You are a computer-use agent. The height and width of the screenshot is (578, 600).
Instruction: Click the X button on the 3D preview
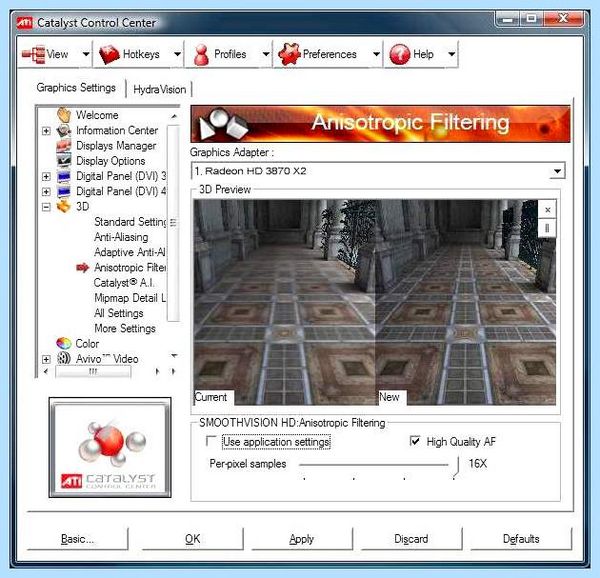tap(548, 210)
